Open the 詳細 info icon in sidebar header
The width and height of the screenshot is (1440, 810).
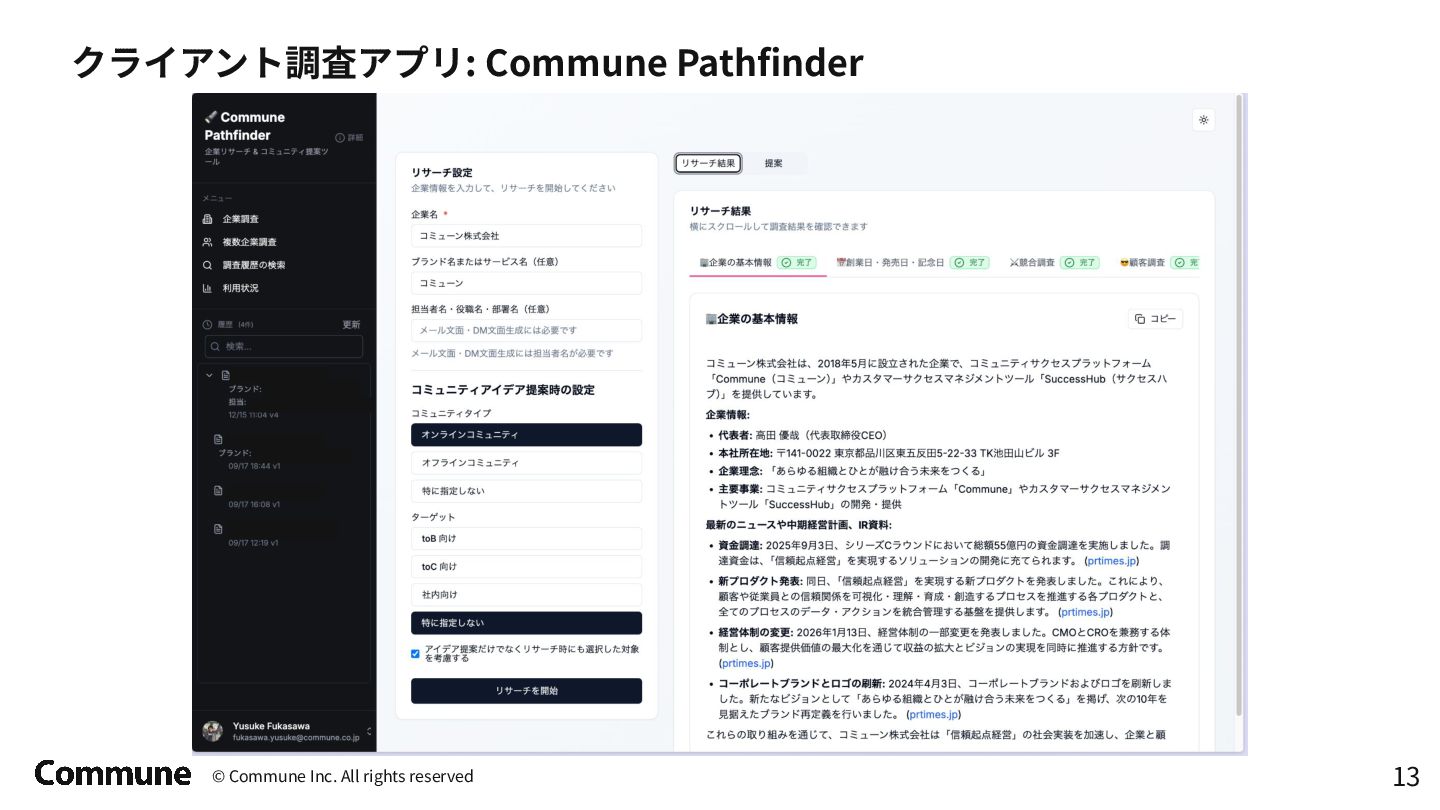coord(340,137)
